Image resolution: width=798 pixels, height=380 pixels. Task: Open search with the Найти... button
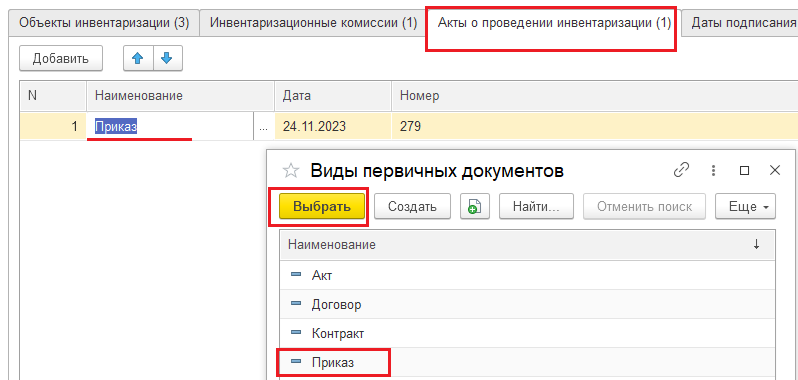point(536,207)
